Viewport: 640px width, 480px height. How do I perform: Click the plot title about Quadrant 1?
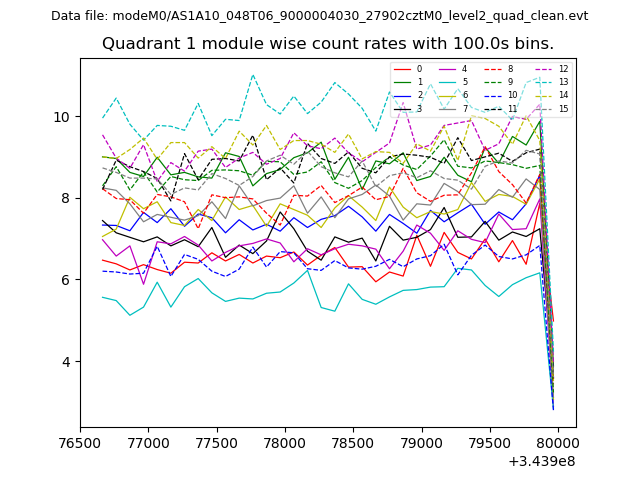click(x=327, y=44)
